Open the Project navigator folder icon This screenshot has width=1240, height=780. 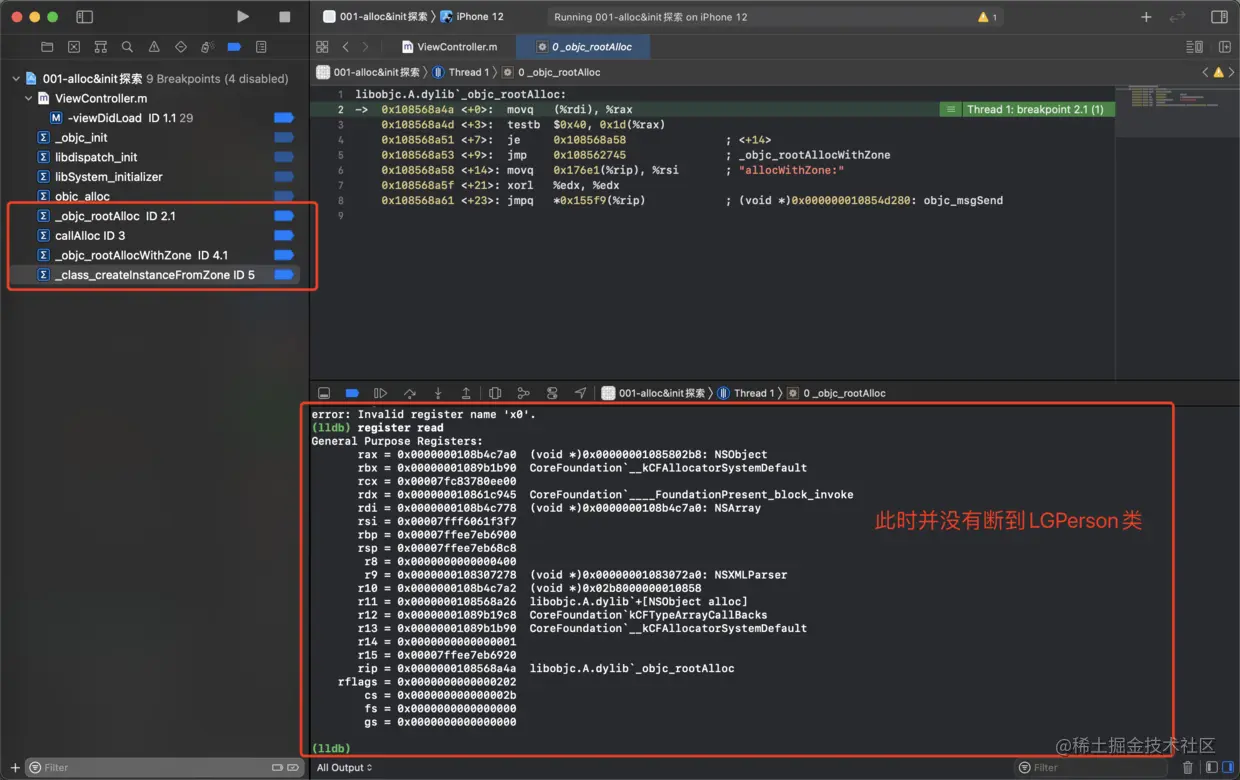pos(47,47)
